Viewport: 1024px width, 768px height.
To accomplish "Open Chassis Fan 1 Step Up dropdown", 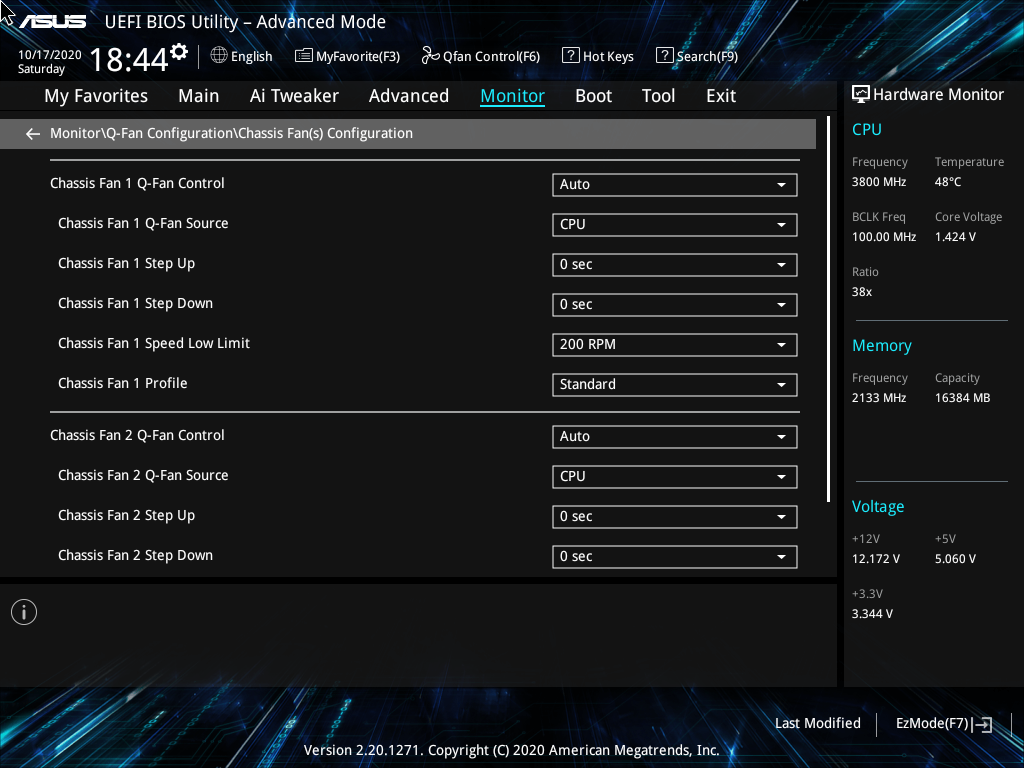I will point(674,264).
